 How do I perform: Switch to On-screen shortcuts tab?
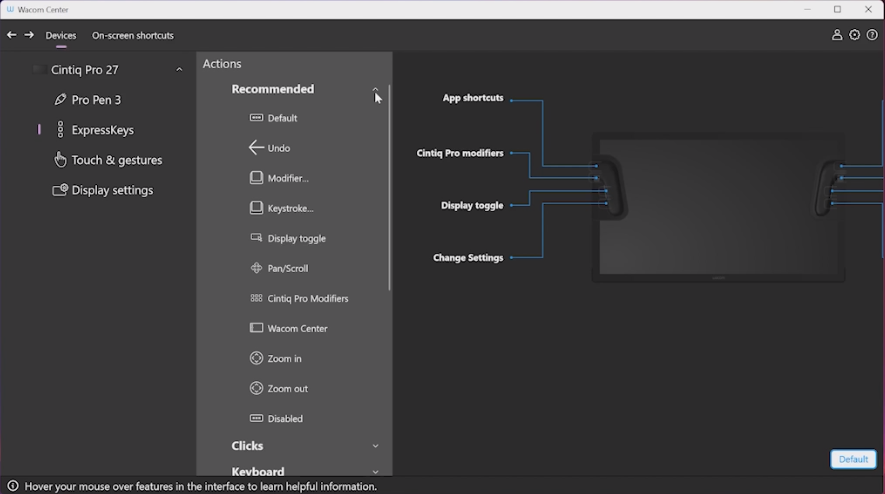pyautogui.click(x=133, y=35)
